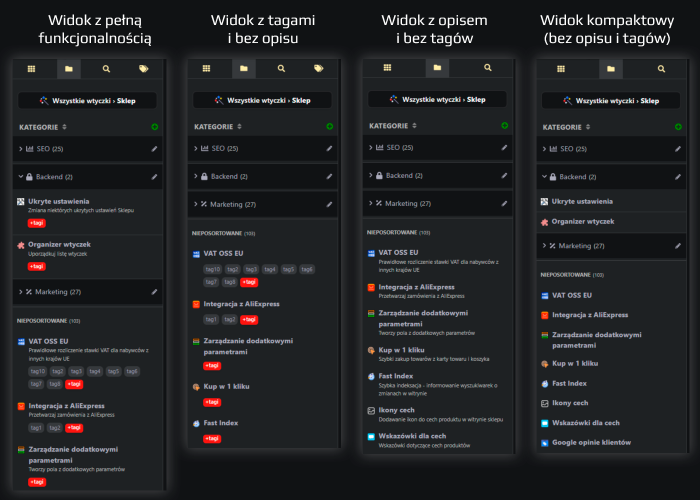The height and width of the screenshot is (500, 700).
Task: Open grid view tab in full-functionality panel
Action: pyautogui.click(x=31, y=69)
